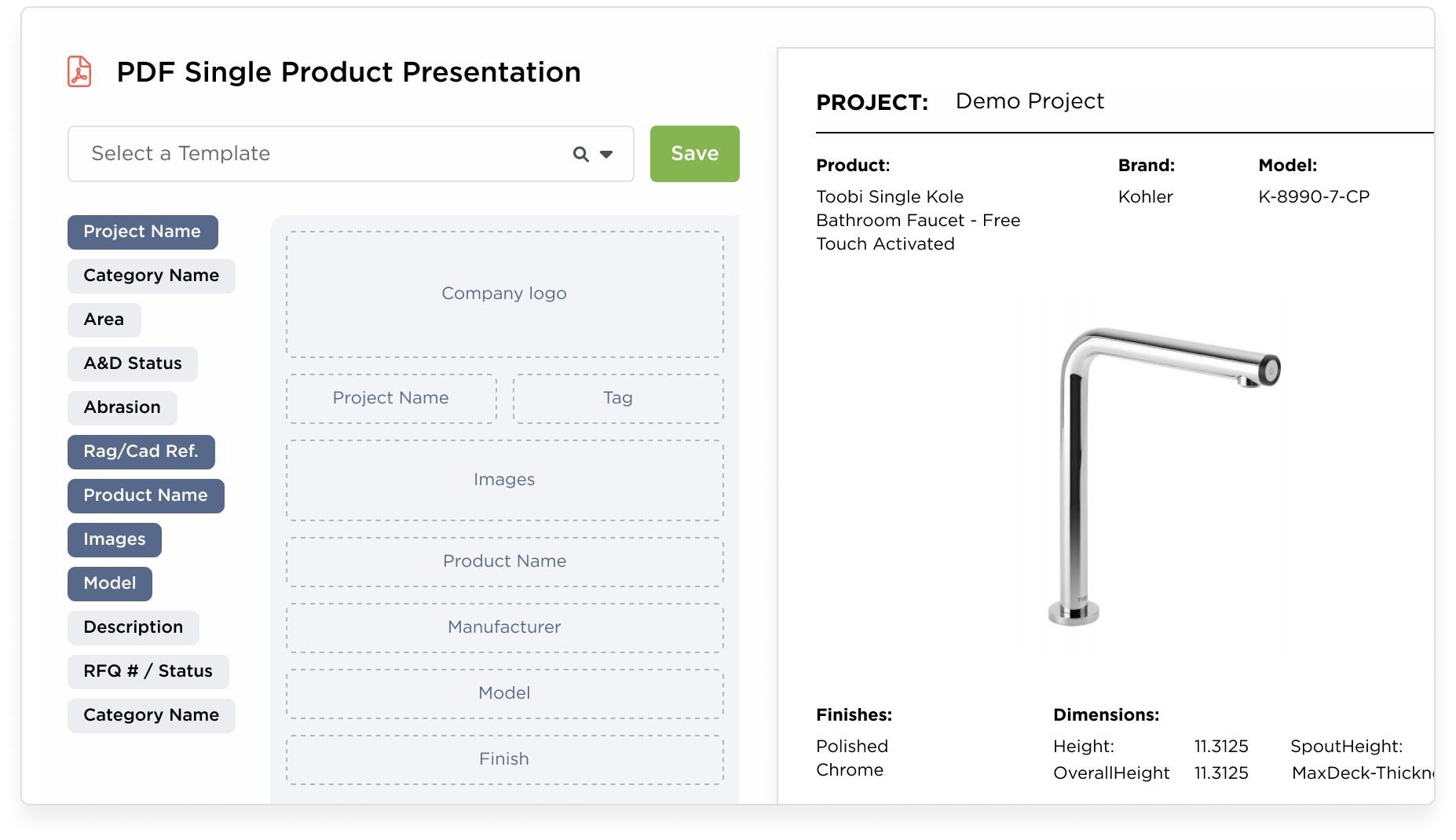1456x840 pixels.
Task: Click the search icon in template selector
Action: (580, 154)
